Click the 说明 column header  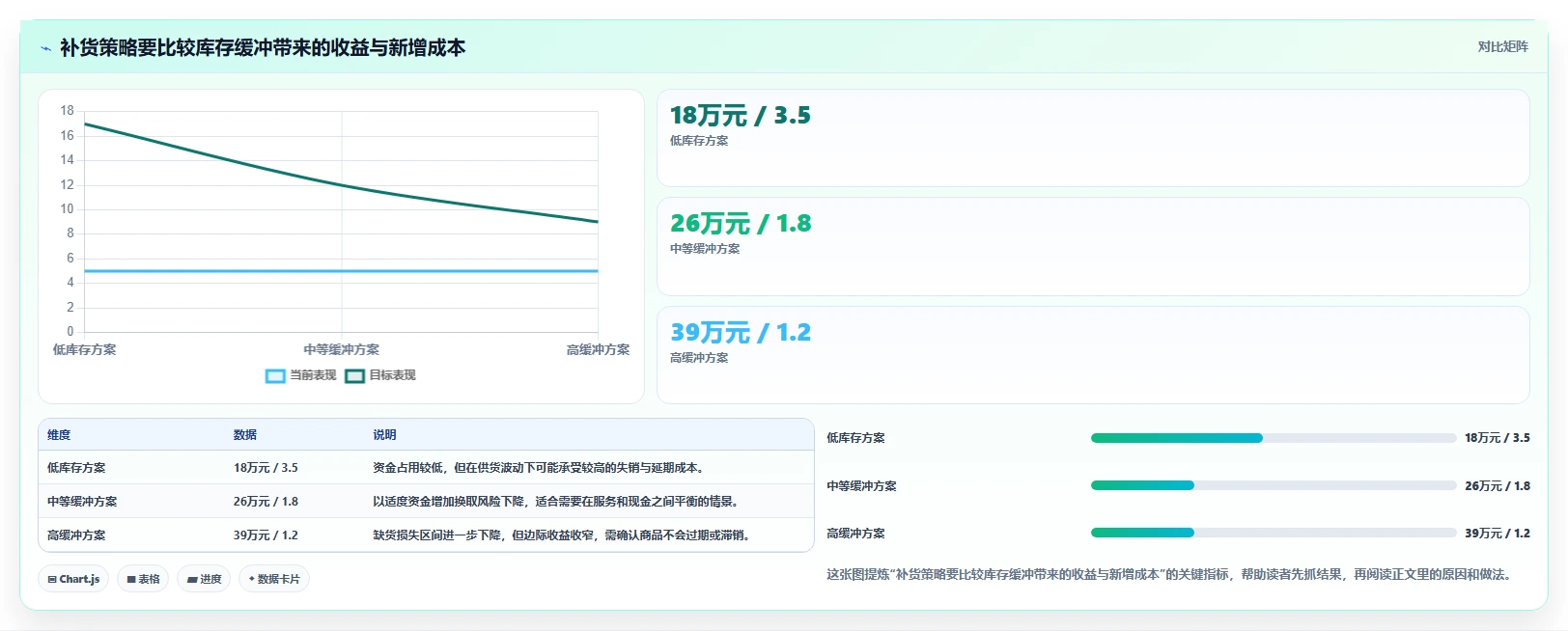point(384,435)
